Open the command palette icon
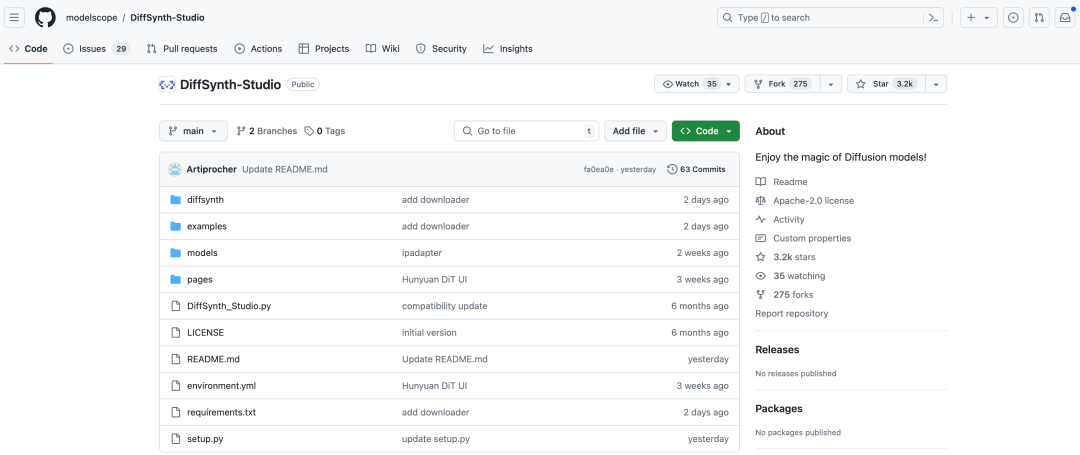The height and width of the screenshot is (455, 1080). tap(934, 18)
